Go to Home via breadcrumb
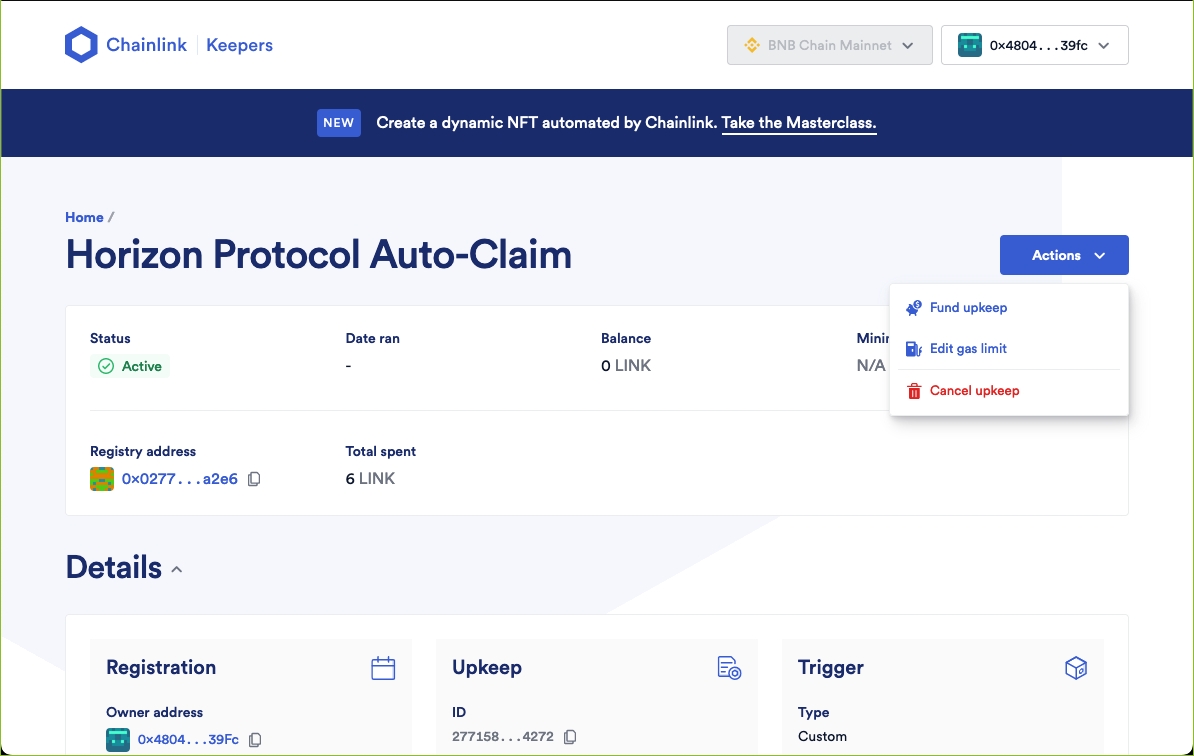 coord(84,217)
